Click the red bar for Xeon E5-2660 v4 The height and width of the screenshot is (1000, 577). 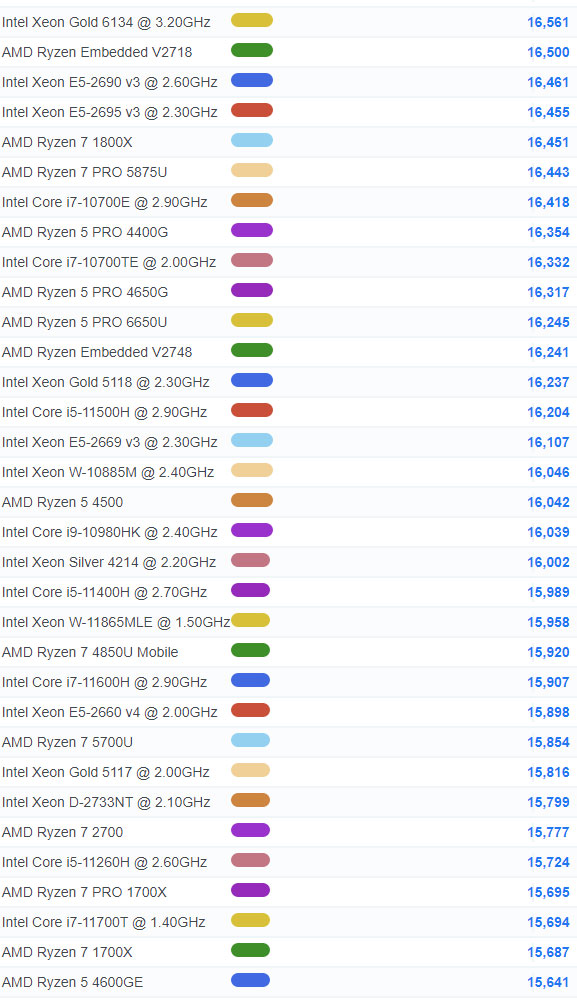click(251, 710)
